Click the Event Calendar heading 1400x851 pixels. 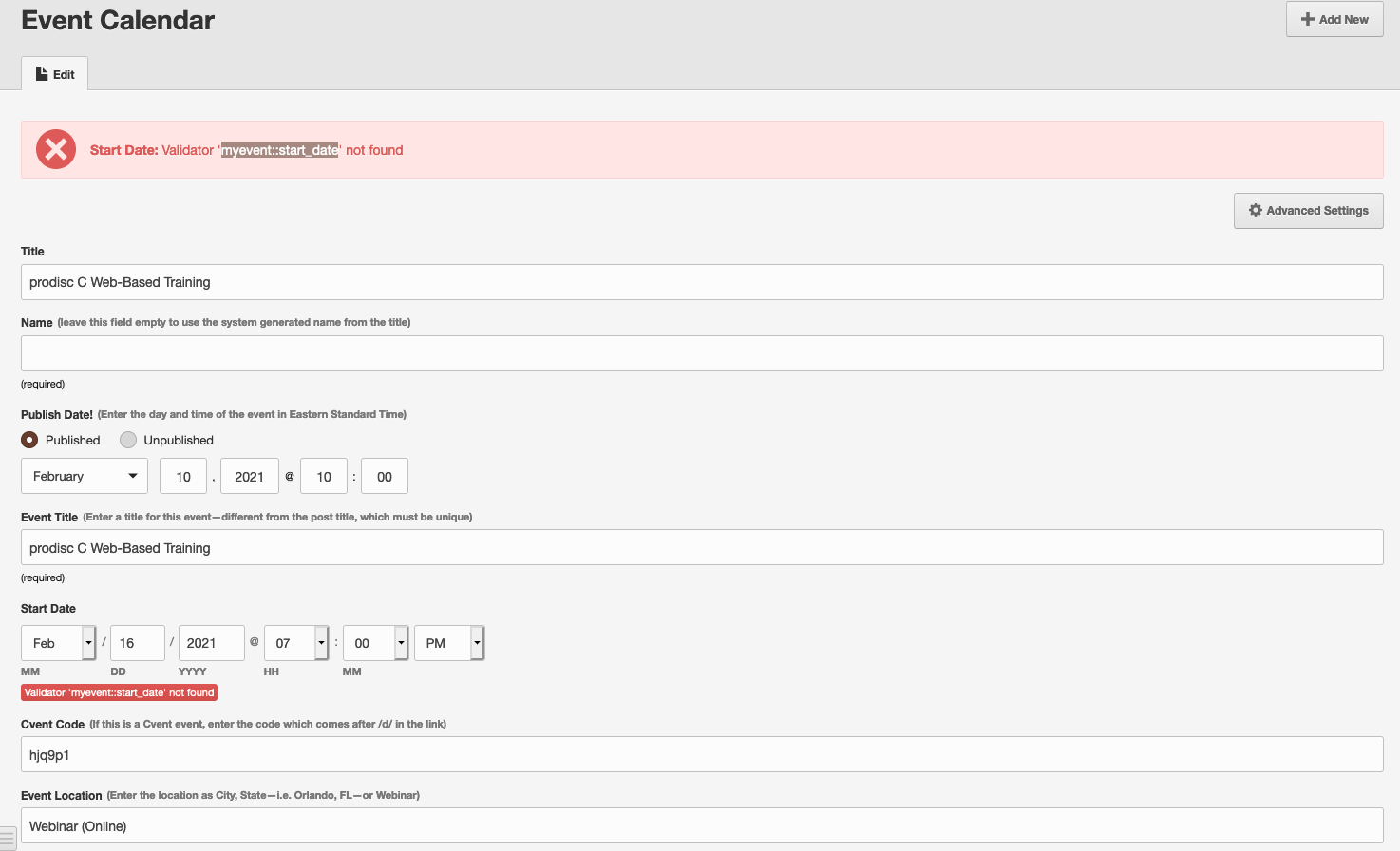point(118,20)
